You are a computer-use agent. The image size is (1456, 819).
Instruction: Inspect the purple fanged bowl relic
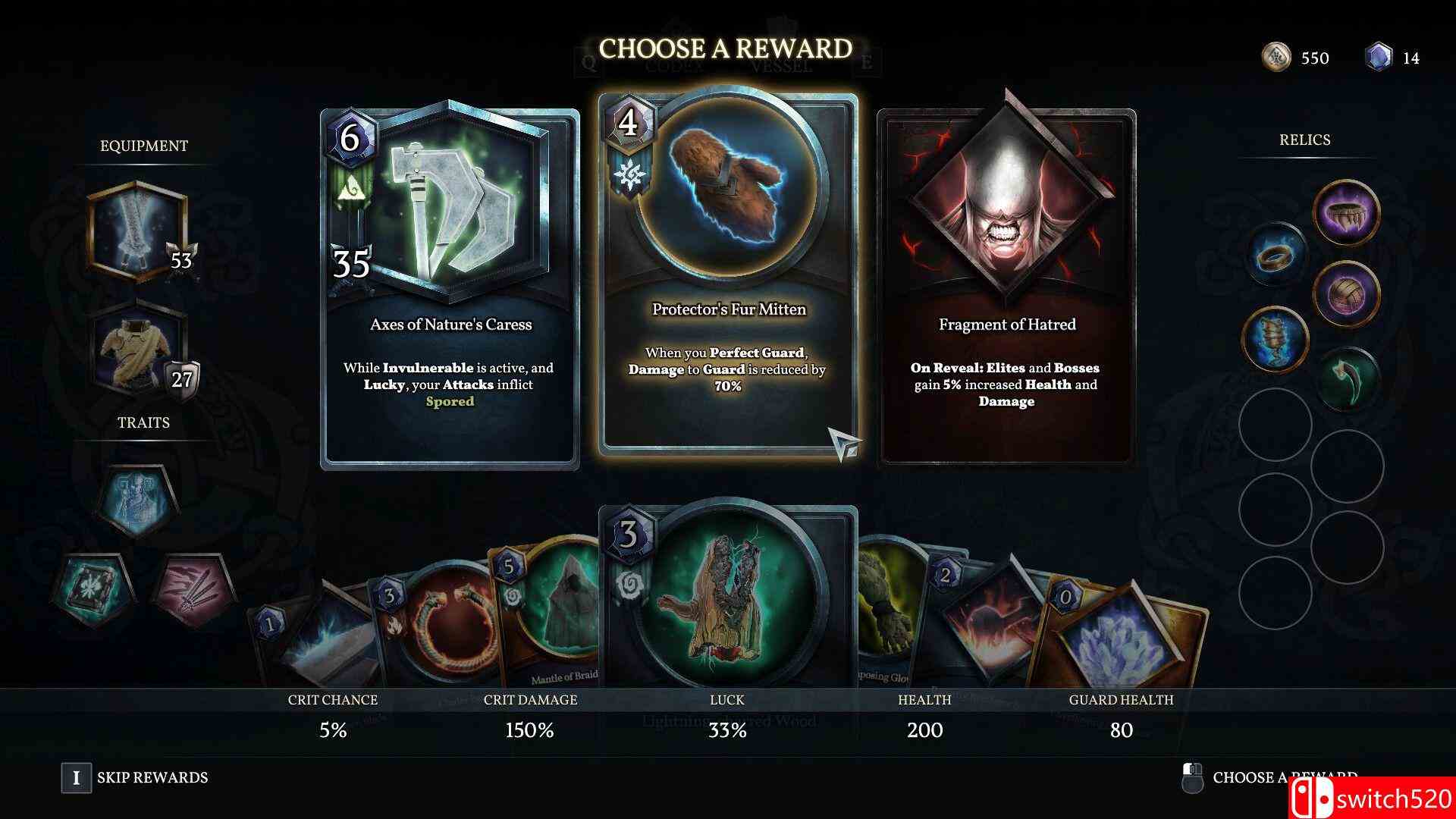pyautogui.click(x=1346, y=212)
